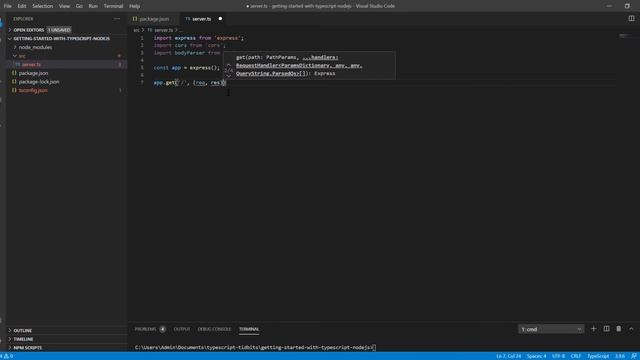Screen dimensions: 640x360
Task: Select the server.ts editor tab
Action: point(202,19)
